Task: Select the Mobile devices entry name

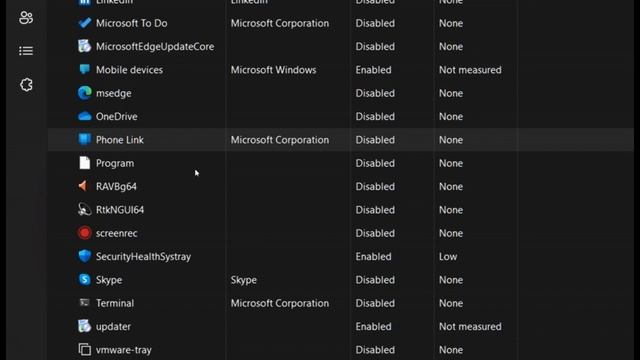Action: 129,70
